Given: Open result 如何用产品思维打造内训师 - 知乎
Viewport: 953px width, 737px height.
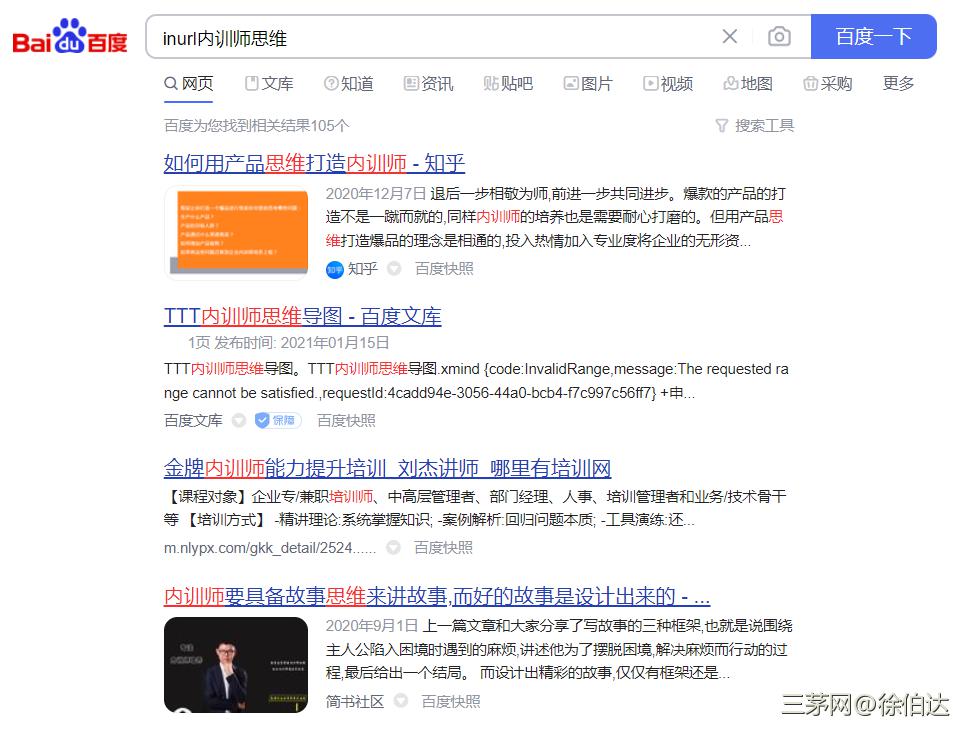Looking at the screenshot, I should (x=314, y=163).
